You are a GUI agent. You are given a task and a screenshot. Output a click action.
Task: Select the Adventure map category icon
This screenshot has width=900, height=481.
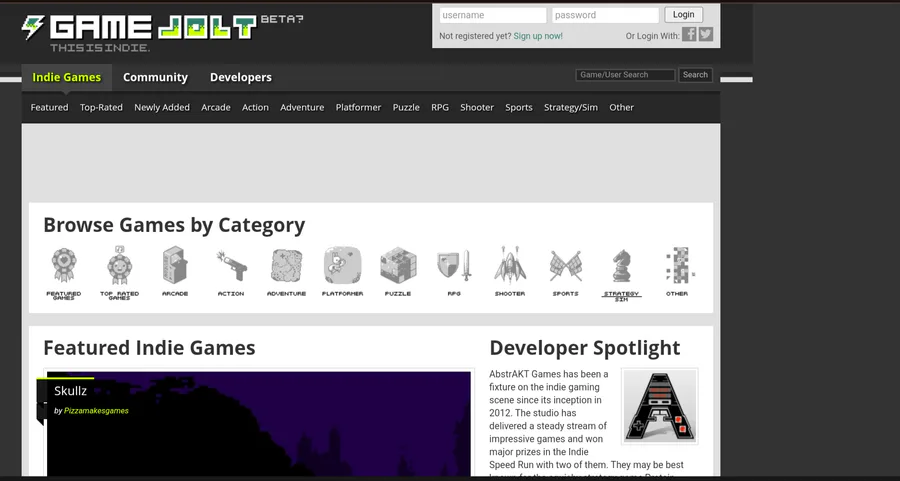click(x=286, y=265)
